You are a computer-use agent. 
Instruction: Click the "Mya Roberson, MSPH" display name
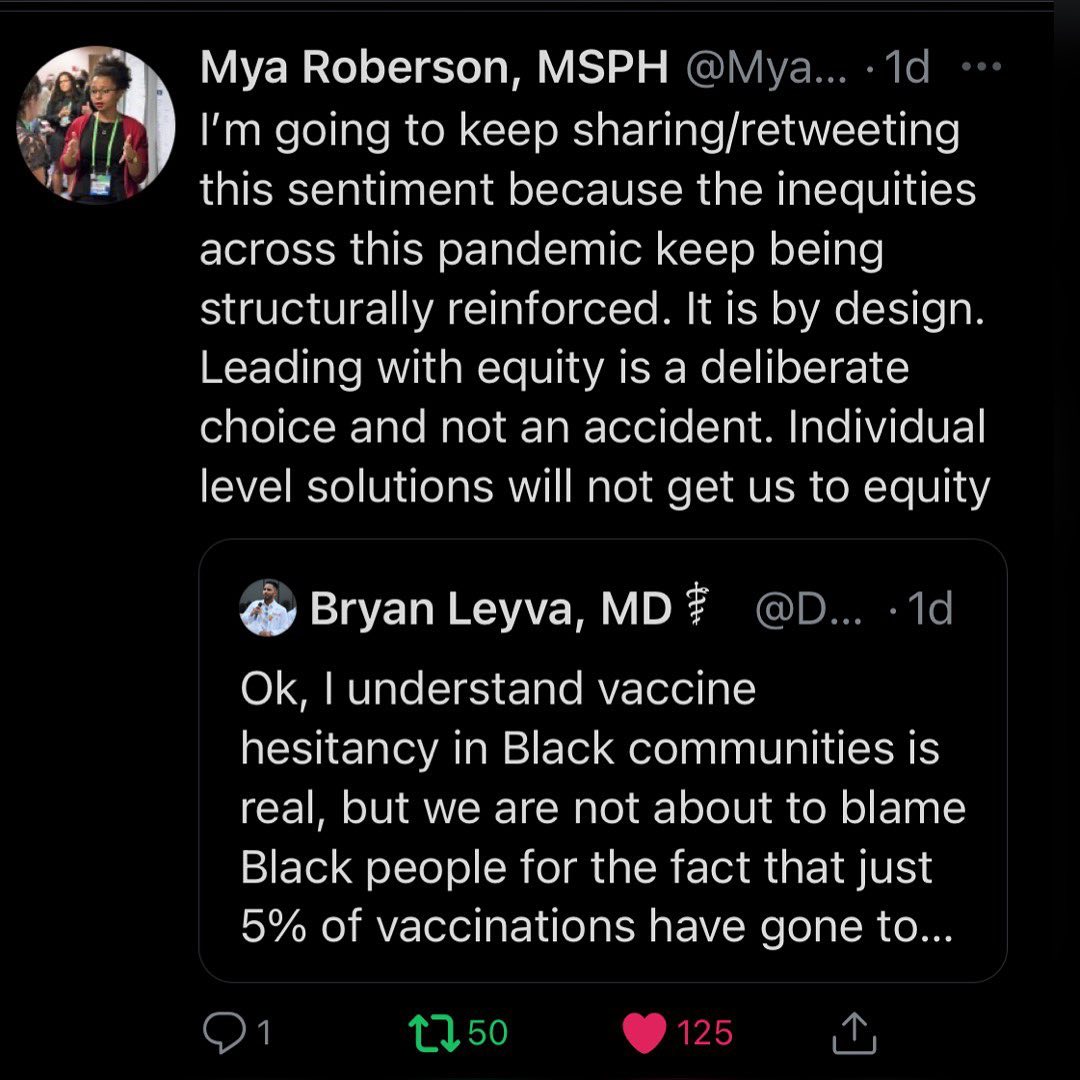point(434,68)
